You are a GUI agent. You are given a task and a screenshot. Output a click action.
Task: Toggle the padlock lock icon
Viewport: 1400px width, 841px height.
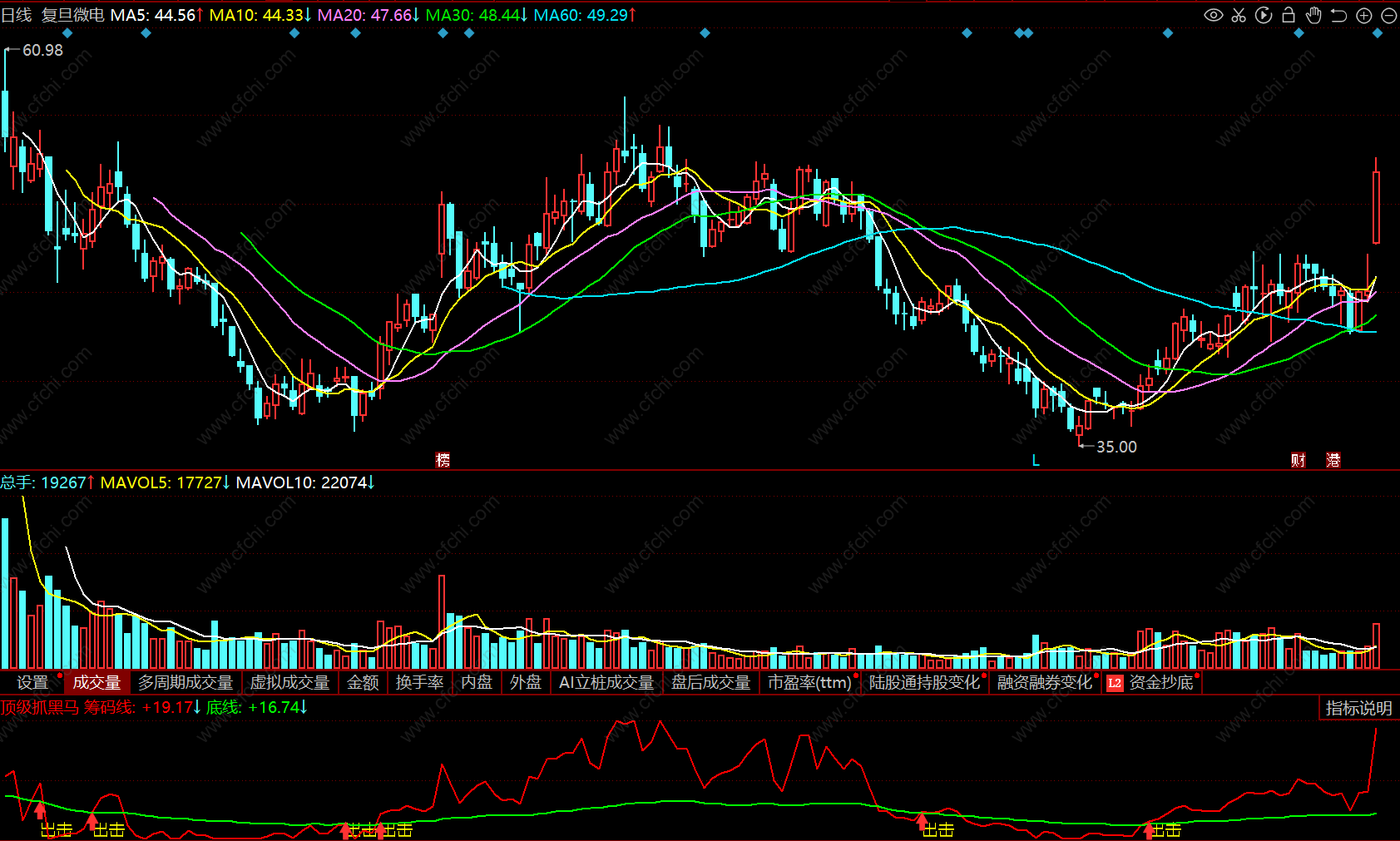(1289, 15)
